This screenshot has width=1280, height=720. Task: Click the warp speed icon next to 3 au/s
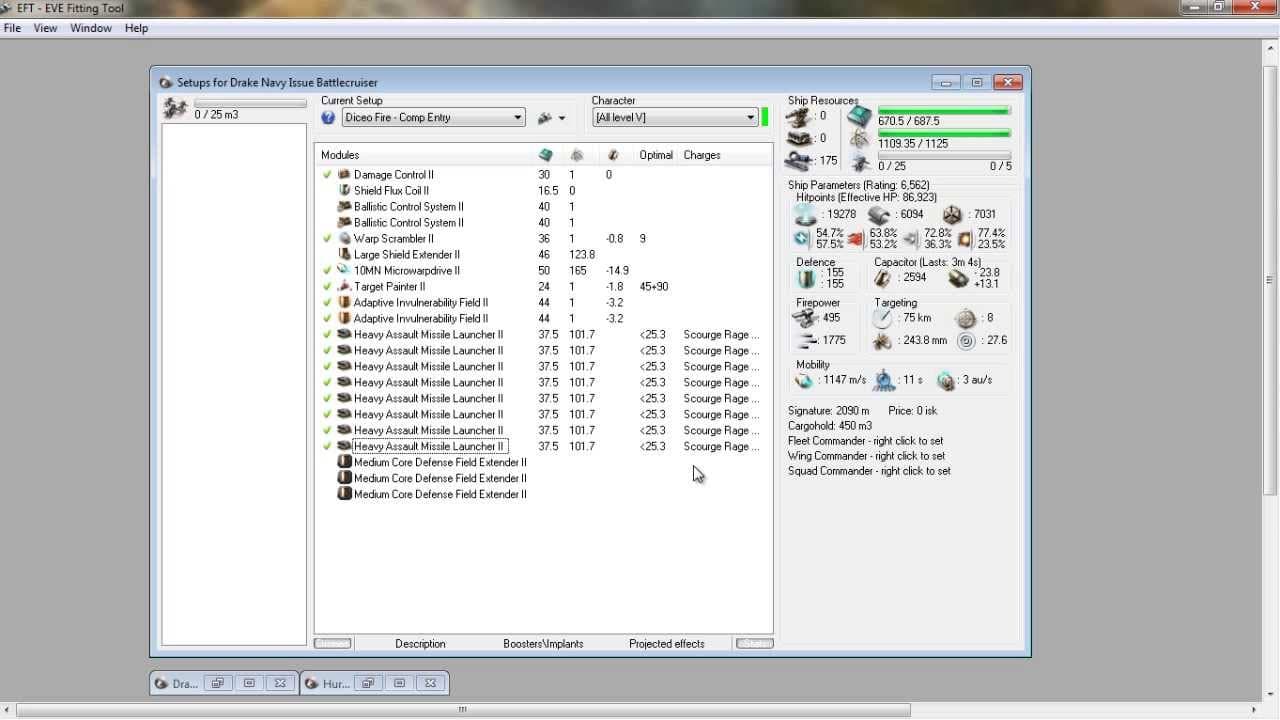coord(946,380)
